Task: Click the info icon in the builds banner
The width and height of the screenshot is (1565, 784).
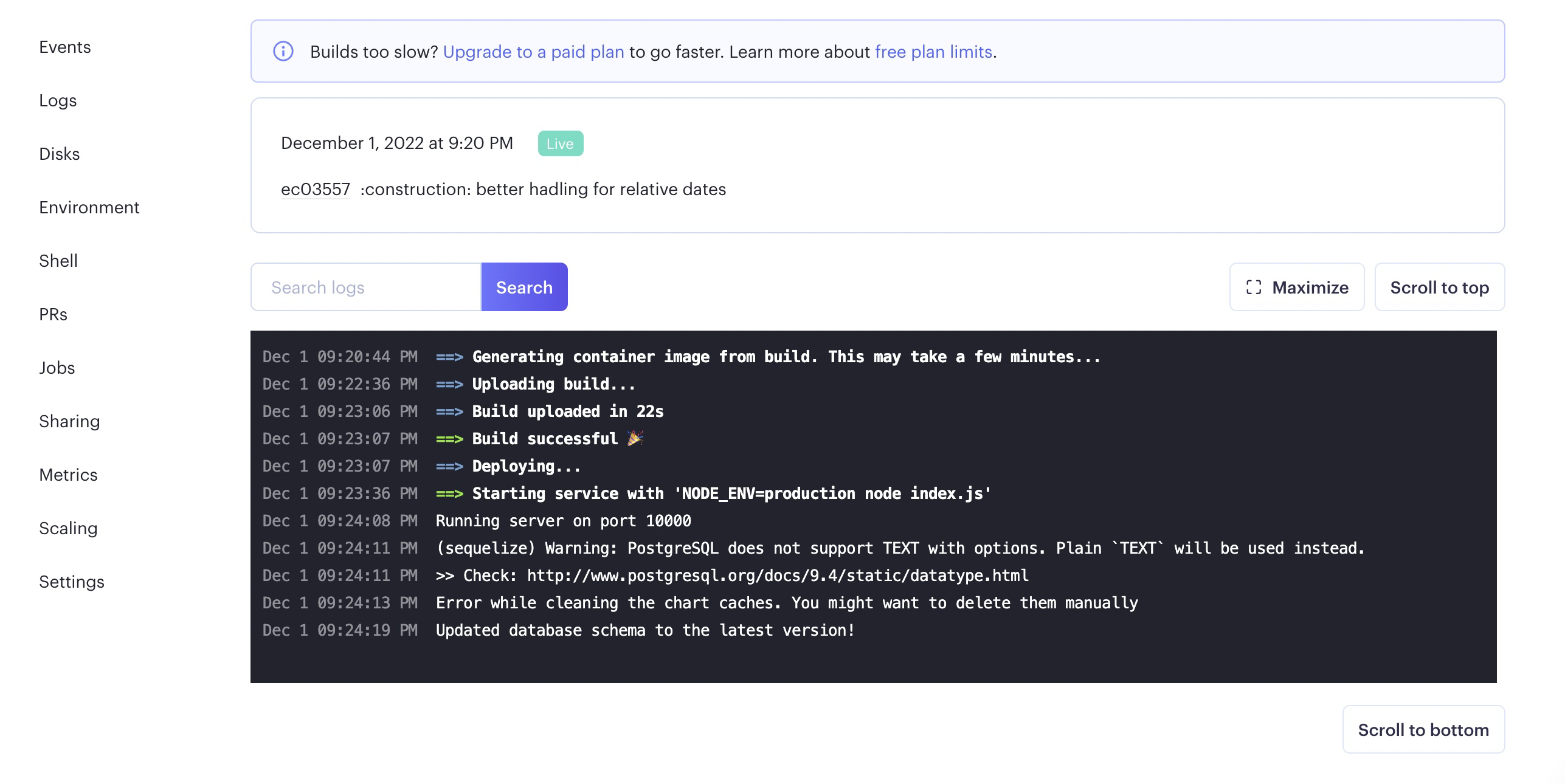Action: tap(285, 51)
